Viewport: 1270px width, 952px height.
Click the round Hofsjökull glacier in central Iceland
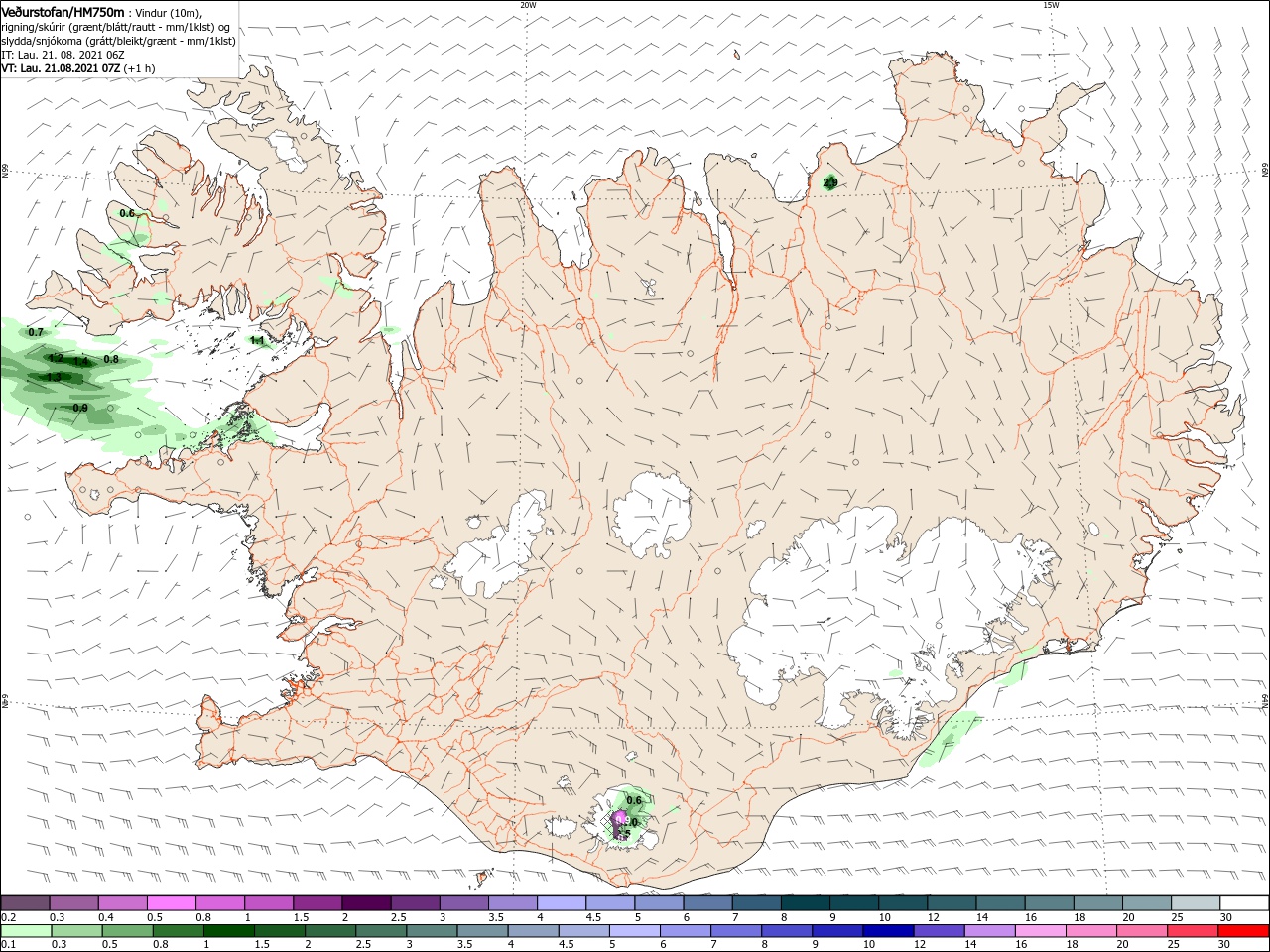(x=652, y=515)
